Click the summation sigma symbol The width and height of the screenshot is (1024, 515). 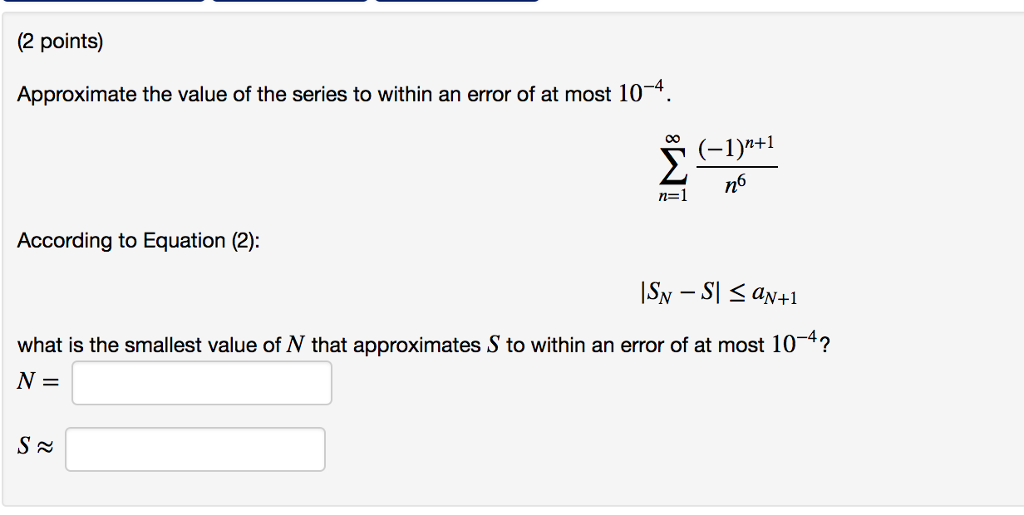tap(673, 167)
